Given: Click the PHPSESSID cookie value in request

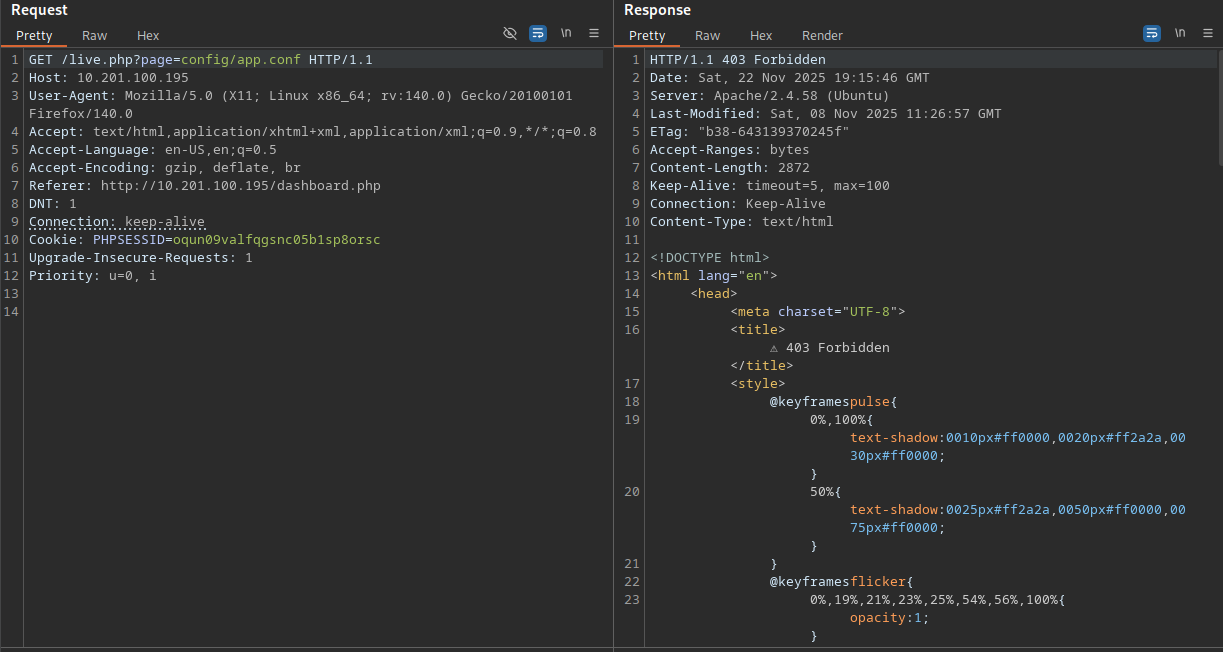Looking at the screenshot, I should pos(276,240).
